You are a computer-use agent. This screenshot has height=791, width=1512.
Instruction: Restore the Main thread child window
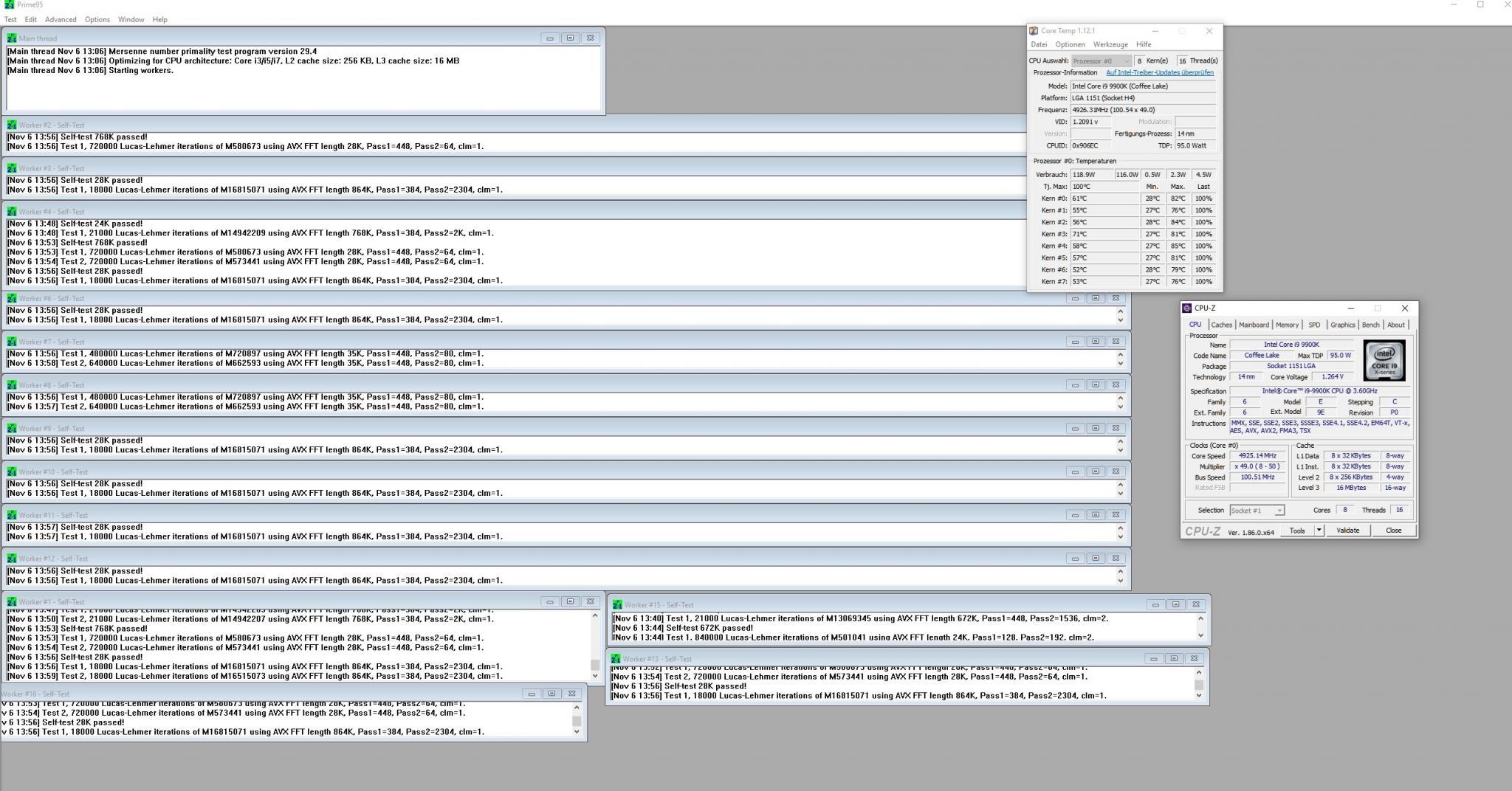click(570, 38)
